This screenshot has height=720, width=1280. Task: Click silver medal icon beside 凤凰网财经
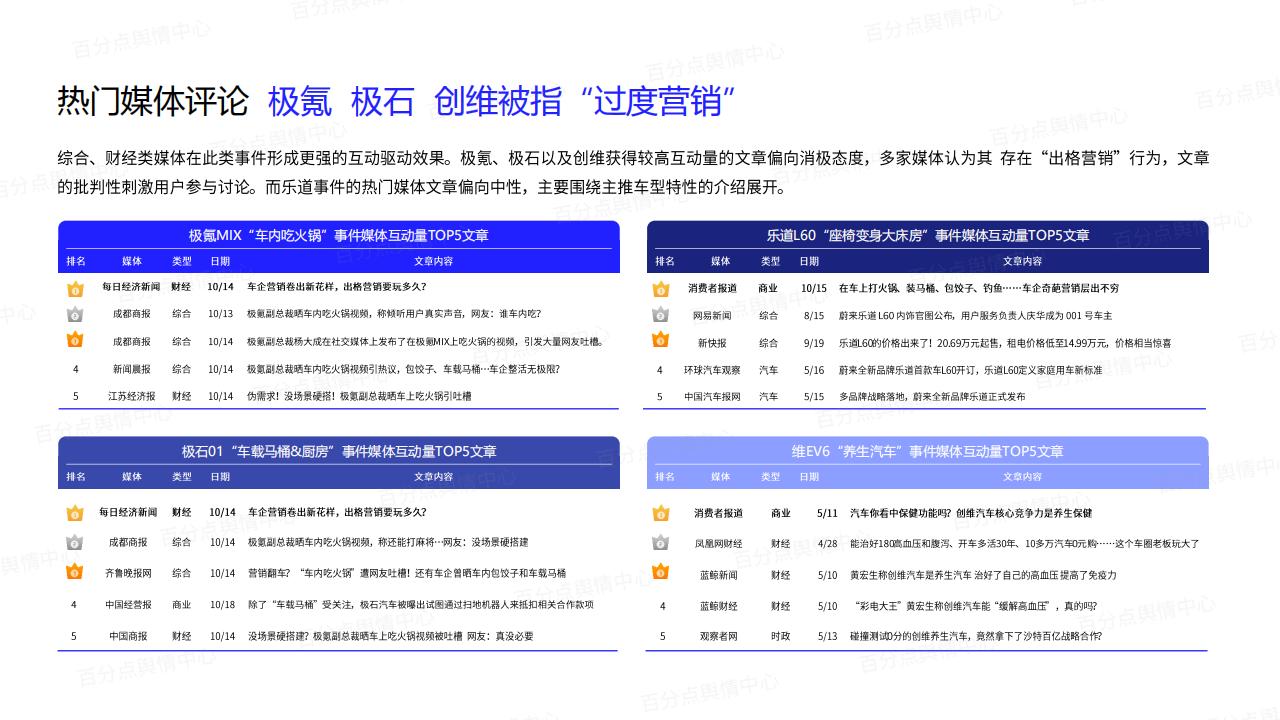click(660, 543)
